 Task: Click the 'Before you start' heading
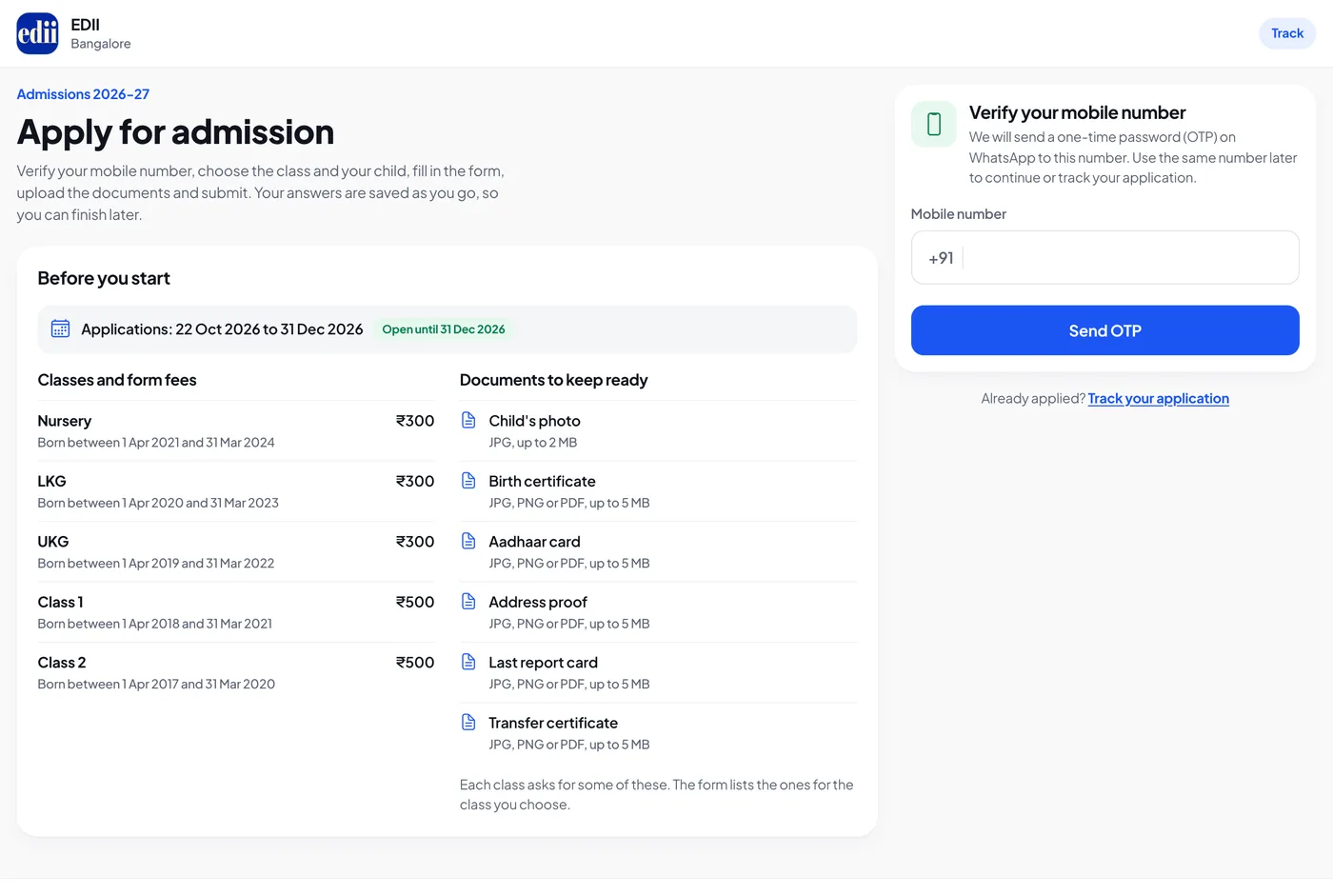[x=104, y=278]
